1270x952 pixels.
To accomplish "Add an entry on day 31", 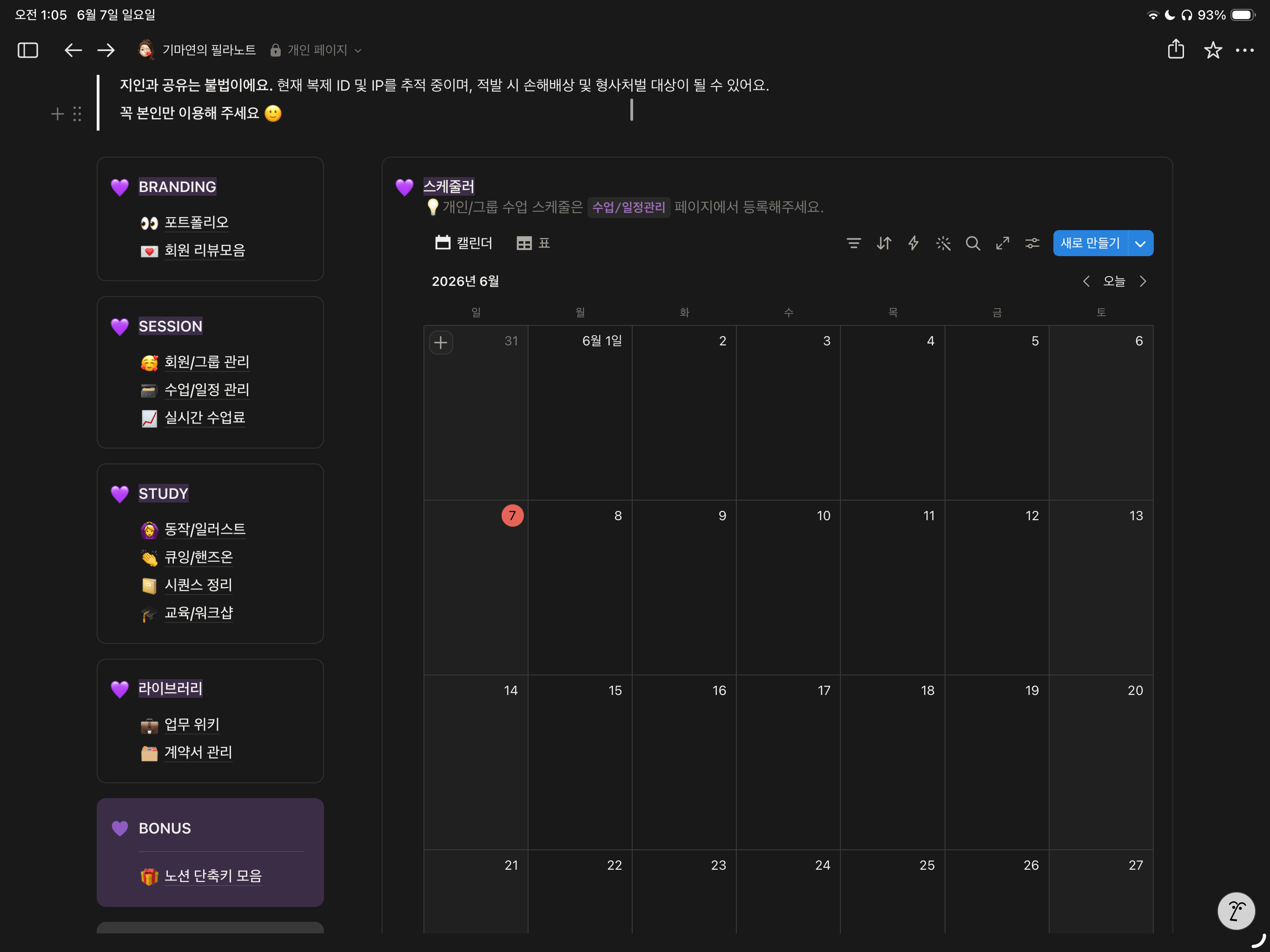I will coord(441,343).
